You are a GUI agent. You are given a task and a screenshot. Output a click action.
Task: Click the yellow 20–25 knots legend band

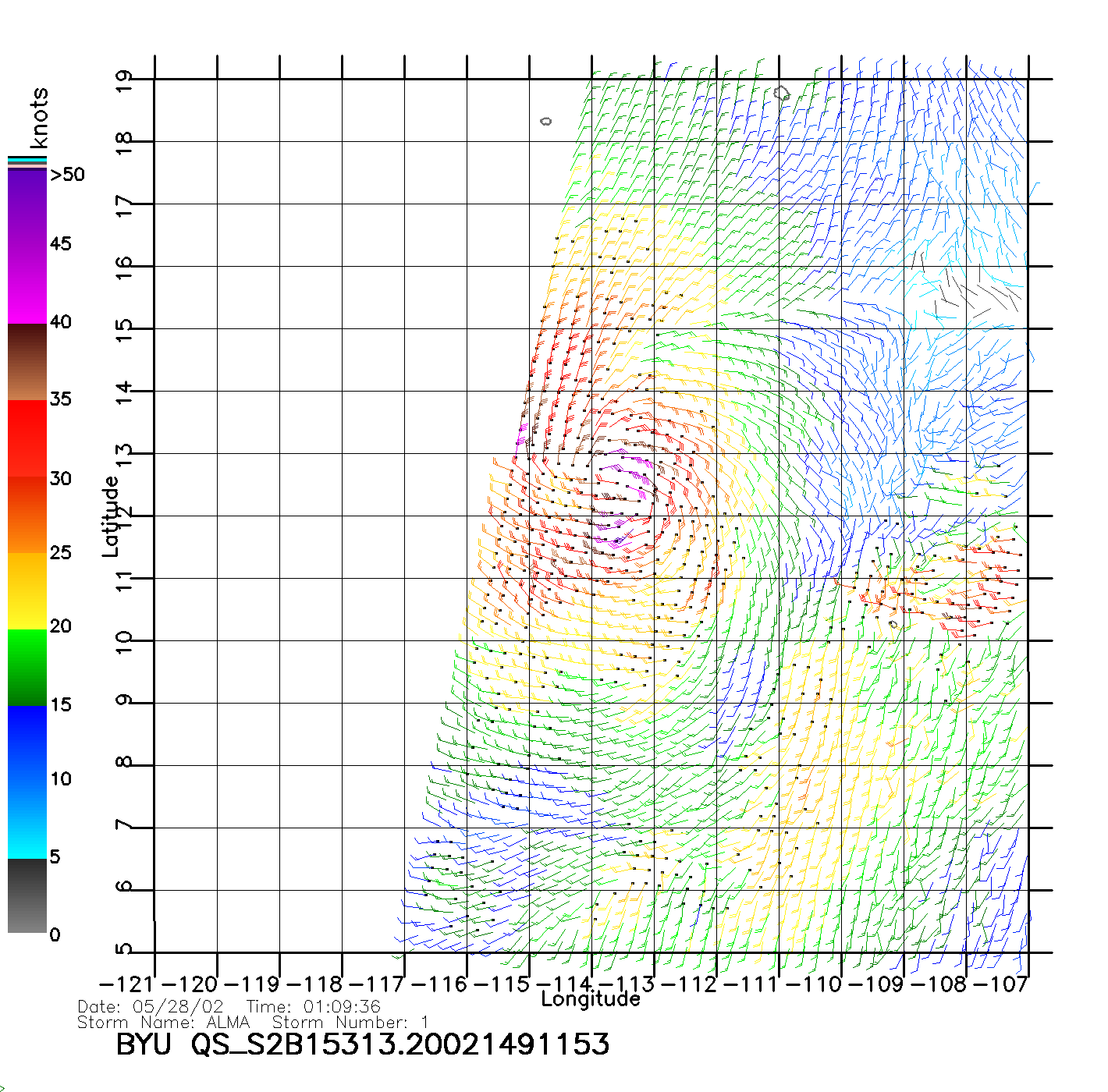pyautogui.click(x=27, y=591)
